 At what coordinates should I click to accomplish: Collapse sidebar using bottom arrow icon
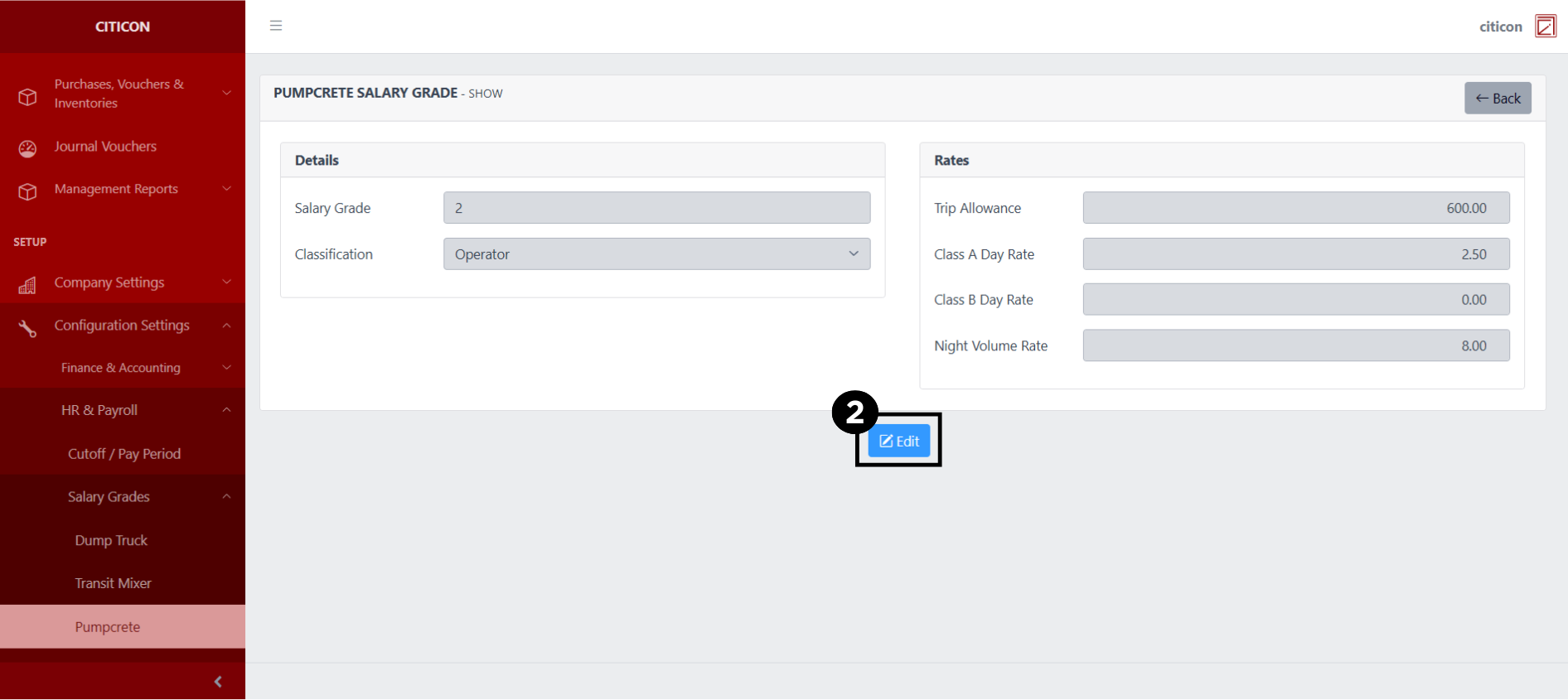click(x=218, y=682)
